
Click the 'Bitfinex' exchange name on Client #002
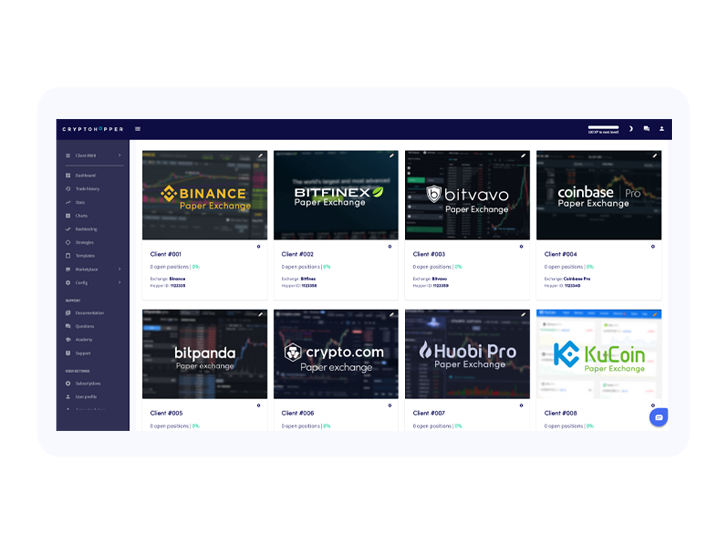pyautogui.click(x=308, y=279)
